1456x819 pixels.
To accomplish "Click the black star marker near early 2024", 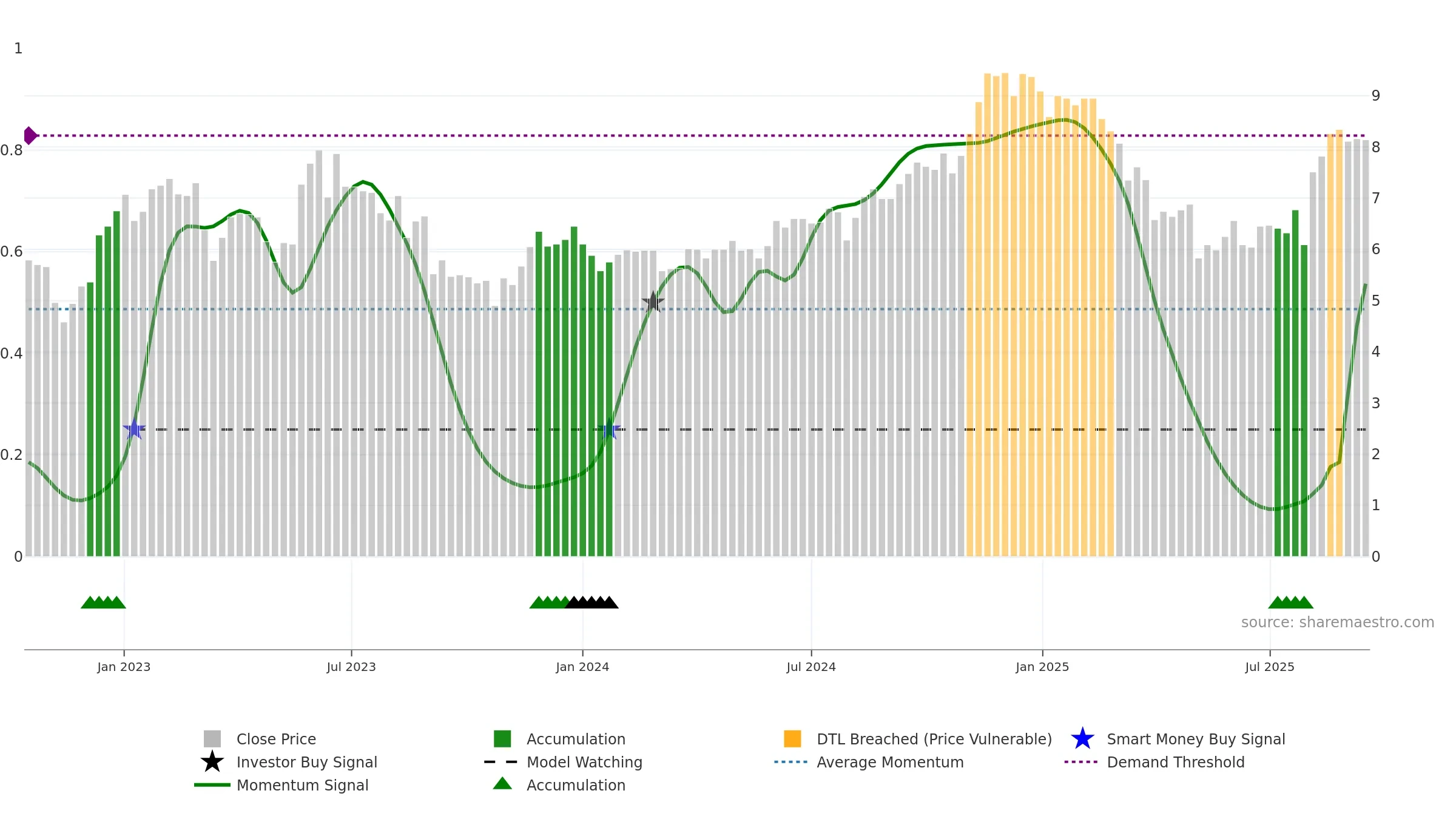I will (653, 302).
